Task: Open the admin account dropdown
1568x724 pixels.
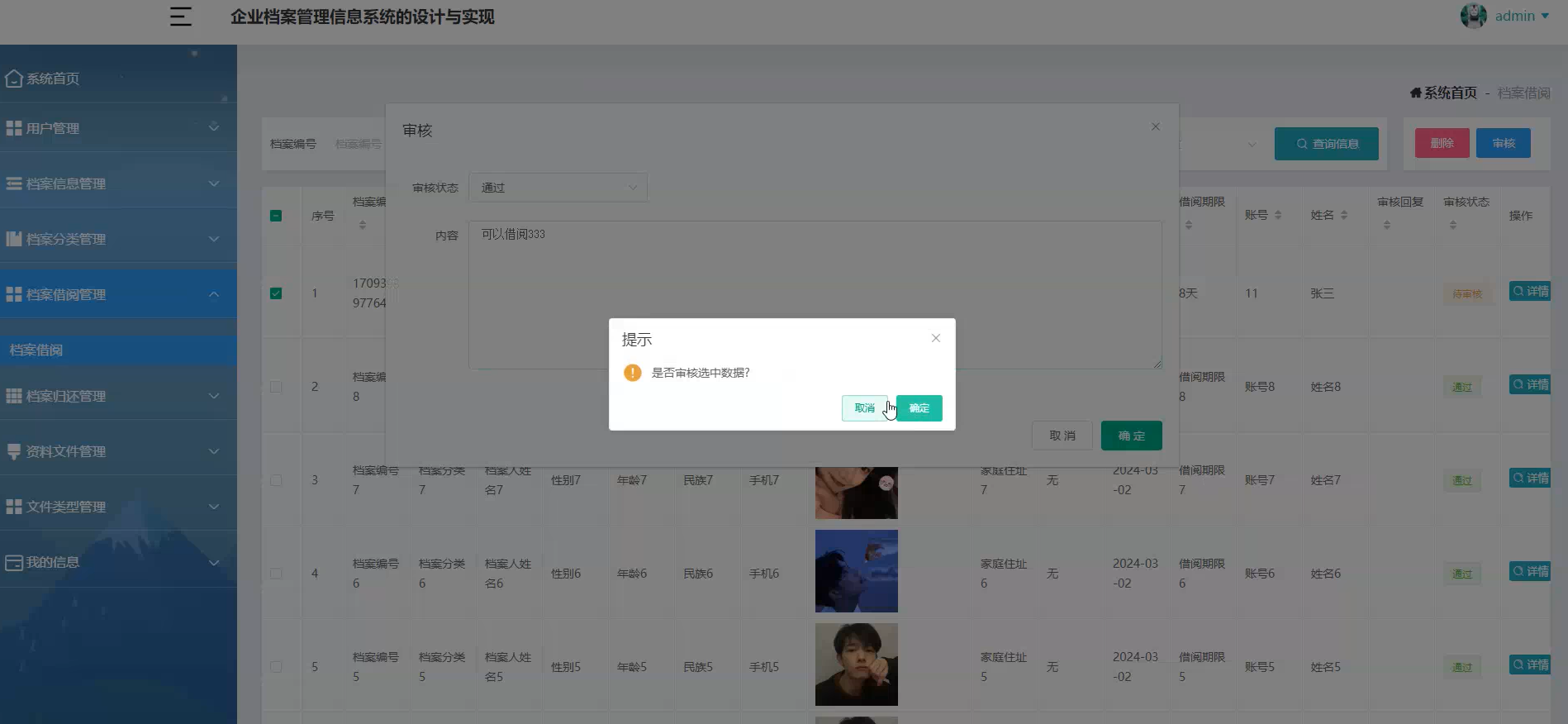Action: click(x=1522, y=16)
